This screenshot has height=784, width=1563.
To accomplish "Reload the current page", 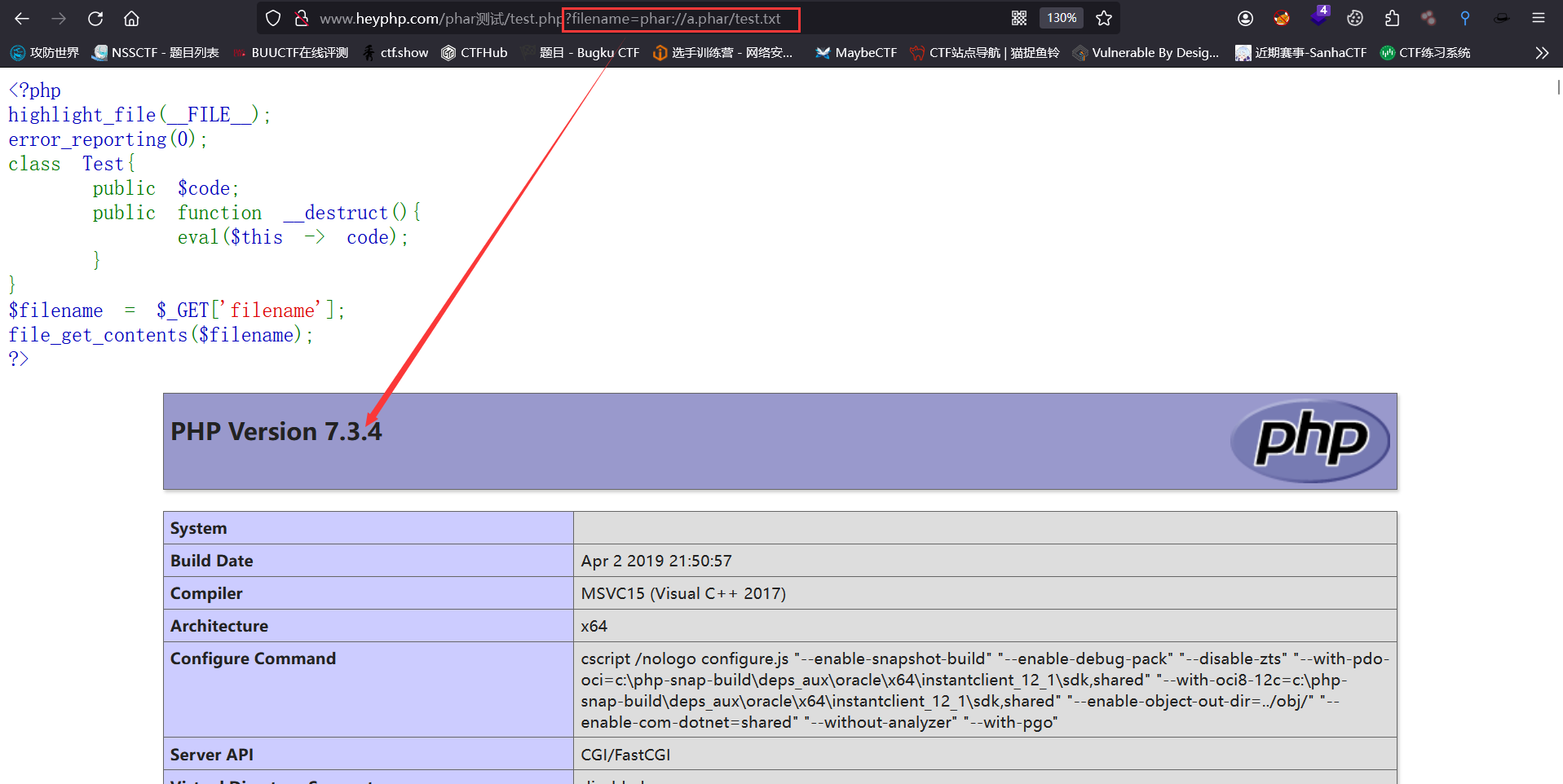I will coord(95,18).
